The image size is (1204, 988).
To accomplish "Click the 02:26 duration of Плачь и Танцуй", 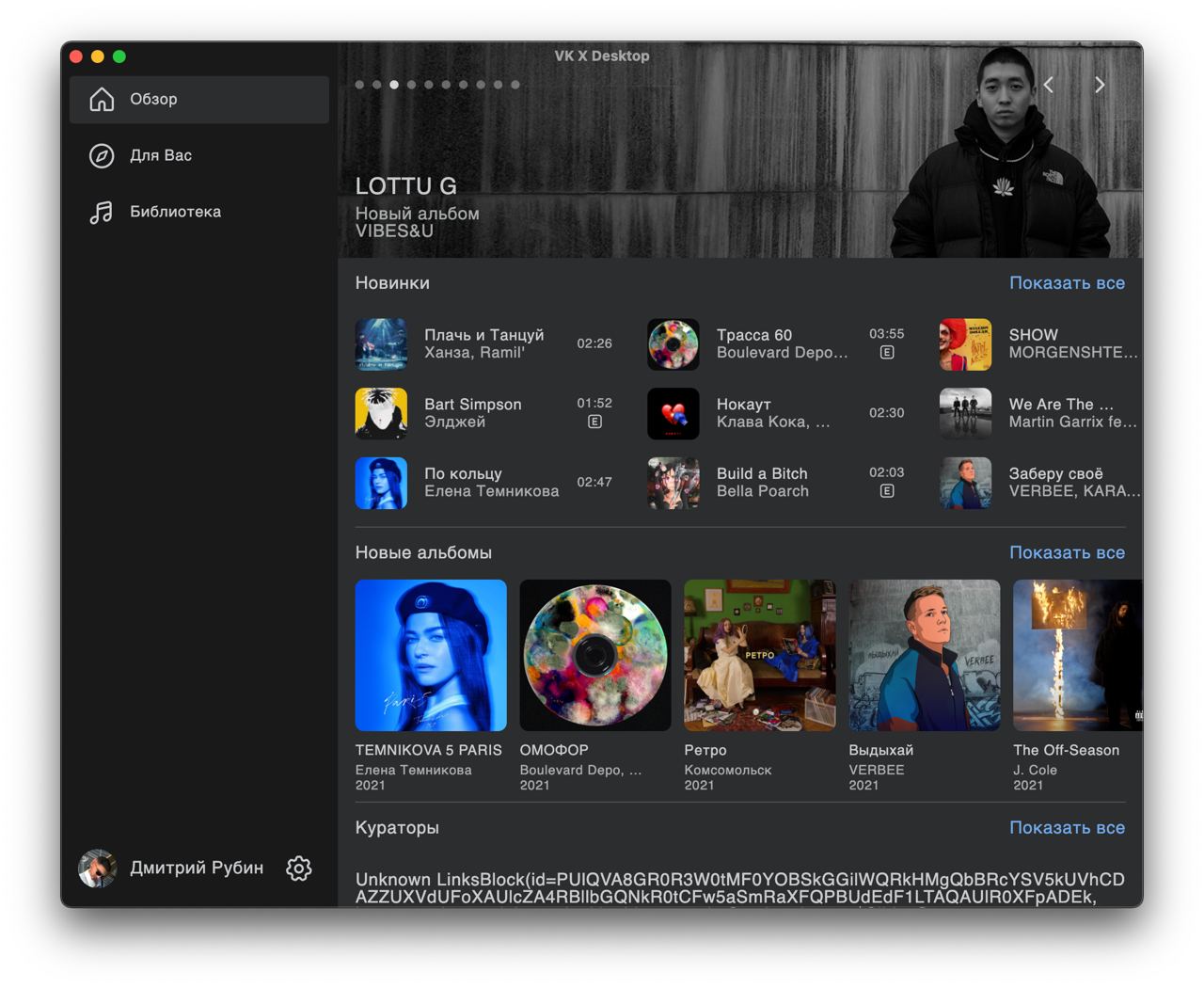I will coord(594,343).
